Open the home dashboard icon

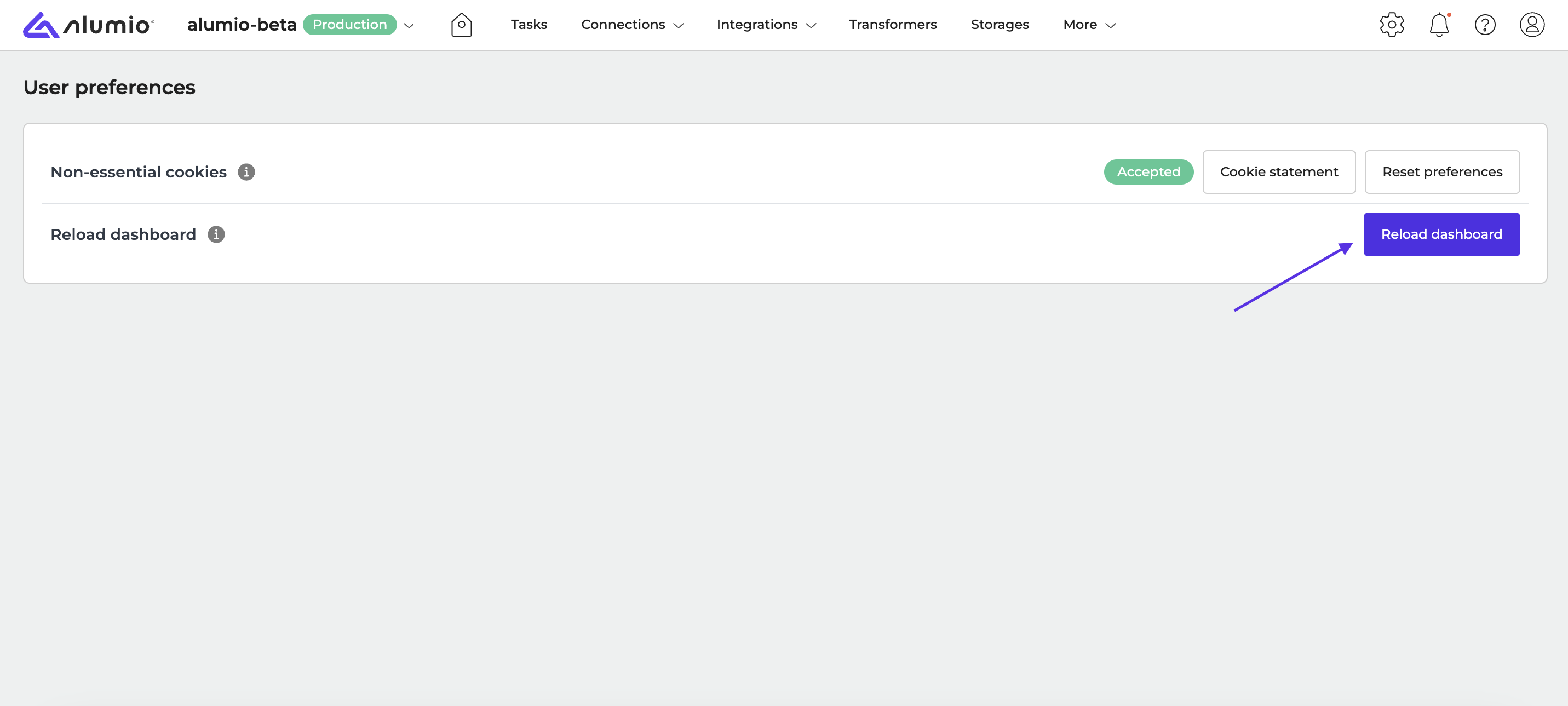pos(461,25)
